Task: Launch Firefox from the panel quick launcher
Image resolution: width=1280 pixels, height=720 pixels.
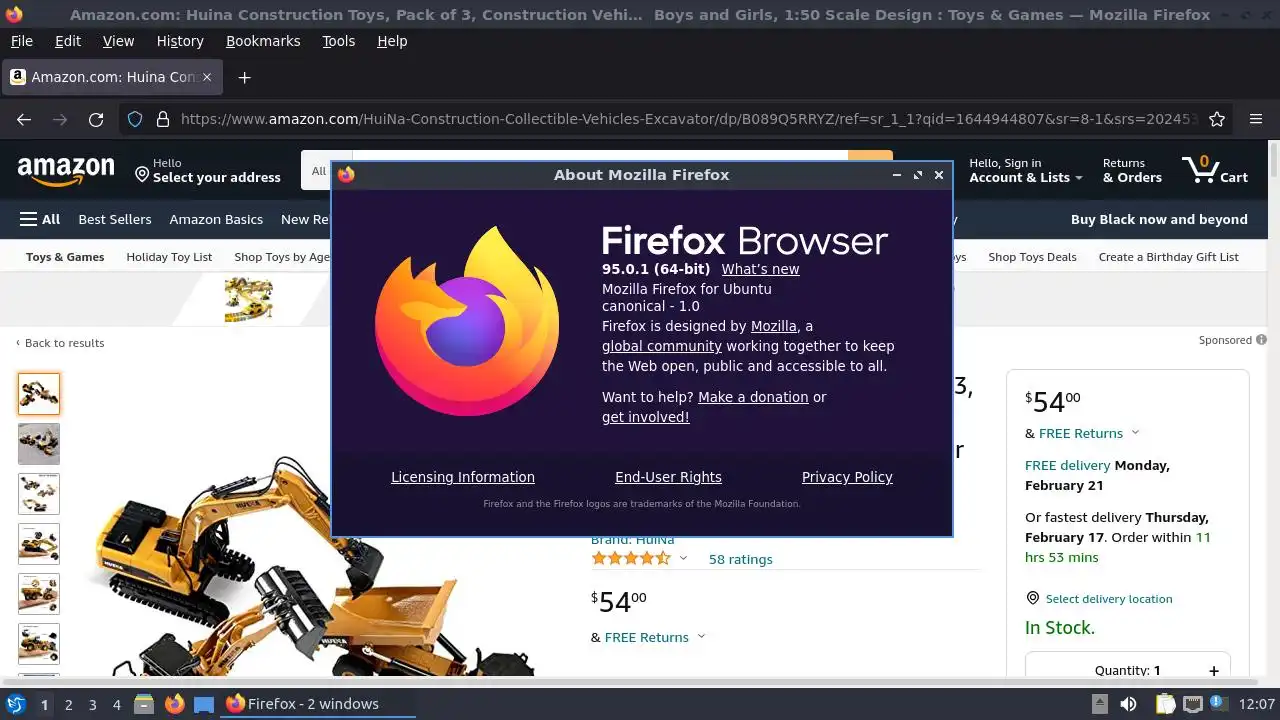Action: click(x=174, y=704)
